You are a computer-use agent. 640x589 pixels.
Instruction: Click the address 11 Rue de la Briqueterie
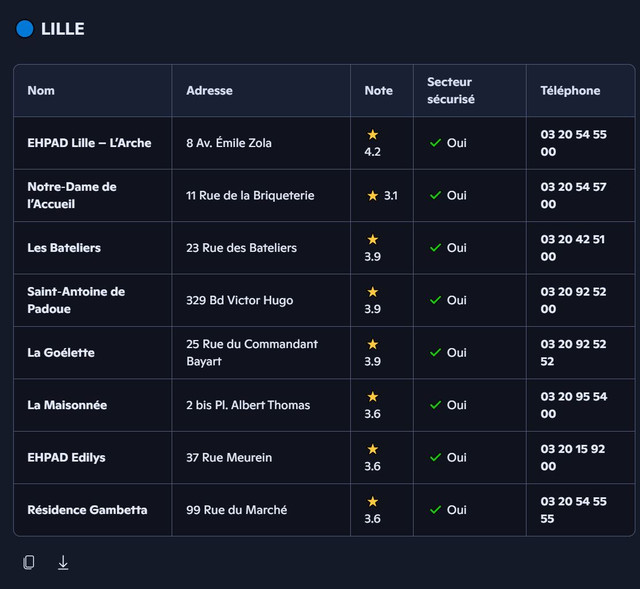250,196
